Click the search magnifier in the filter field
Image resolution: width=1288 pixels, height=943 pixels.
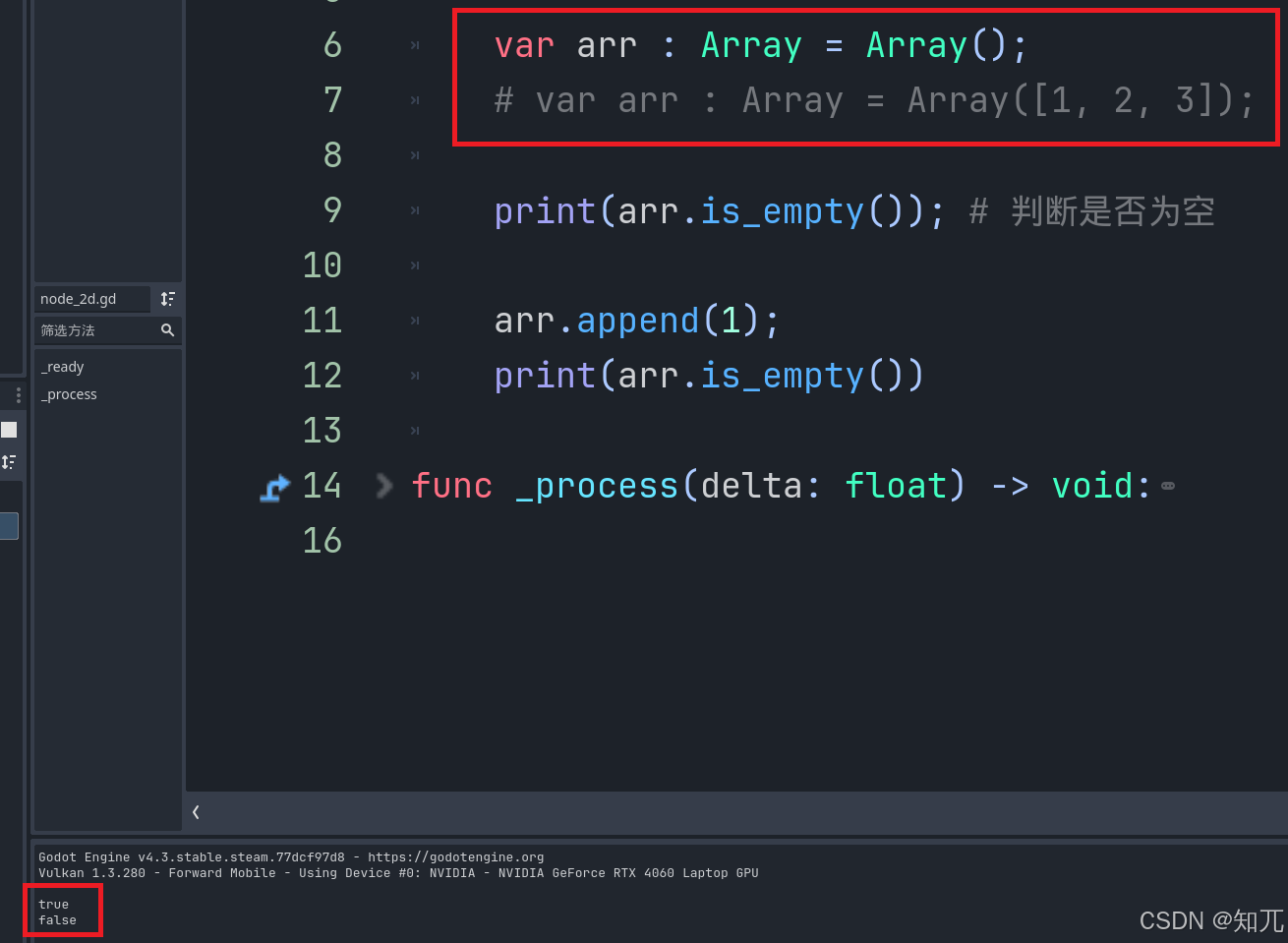tap(168, 330)
